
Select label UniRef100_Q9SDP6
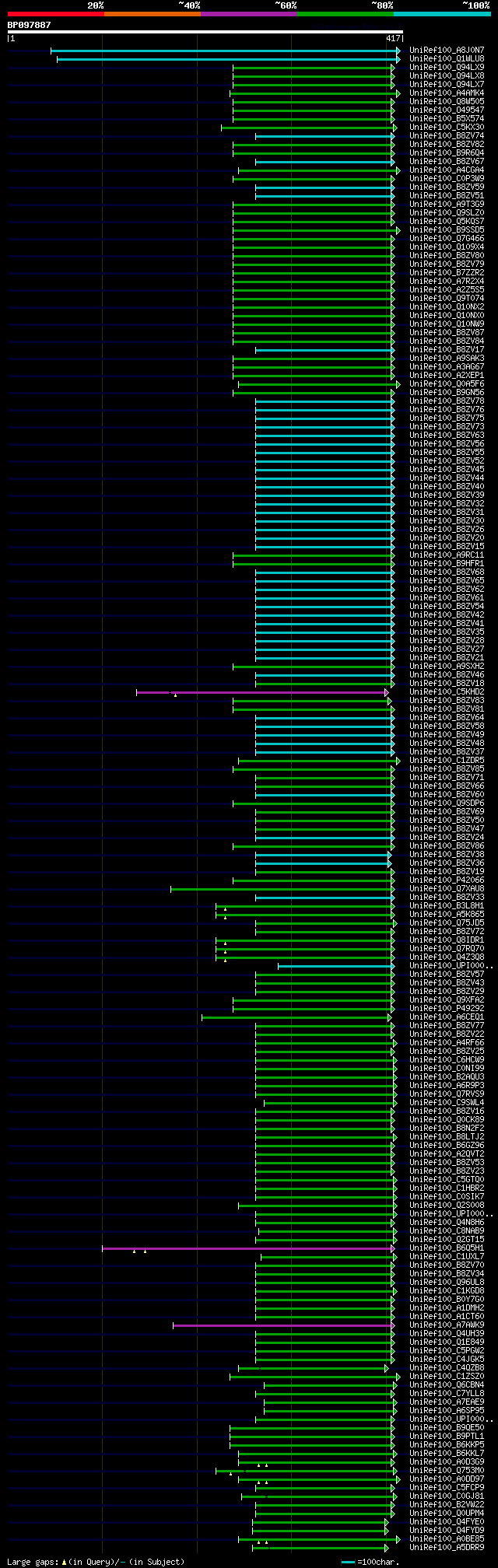(447, 803)
